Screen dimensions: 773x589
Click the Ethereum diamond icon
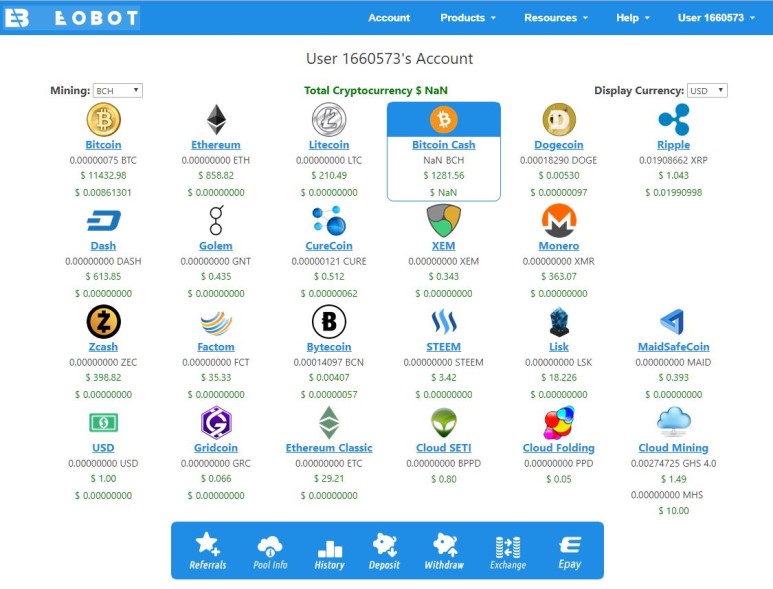tap(216, 119)
